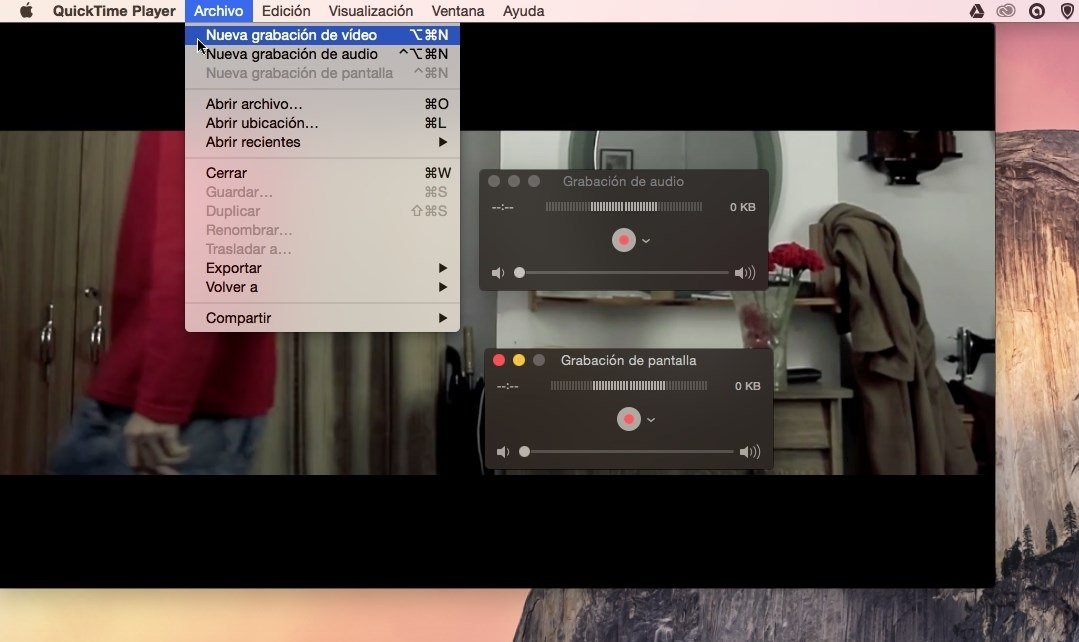Click the Grabación de audio title bar
Screen dimensions: 1079x642
(x=623, y=182)
